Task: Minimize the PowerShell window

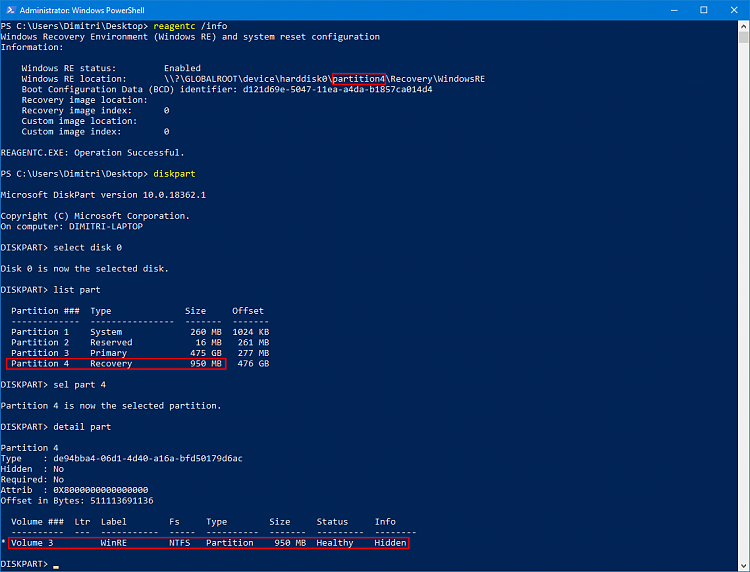Action: click(674, 10)
